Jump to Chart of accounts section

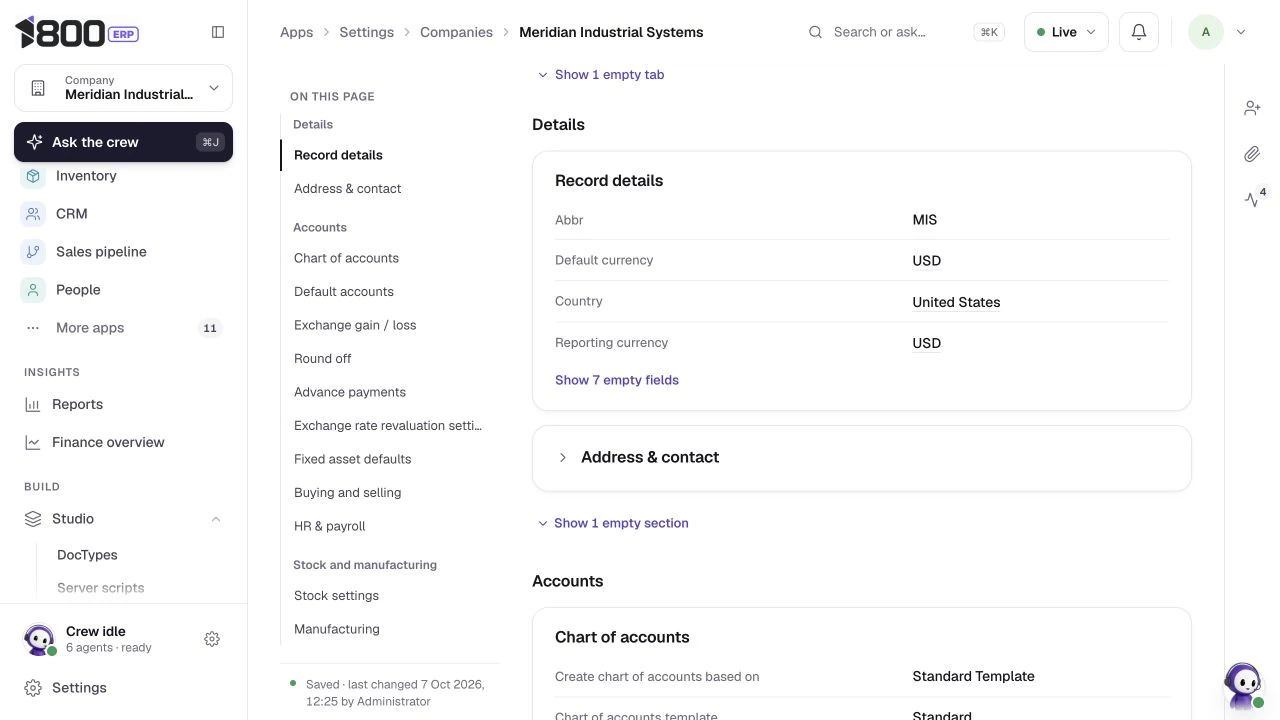pyautogui.click(x=346, y=258)
